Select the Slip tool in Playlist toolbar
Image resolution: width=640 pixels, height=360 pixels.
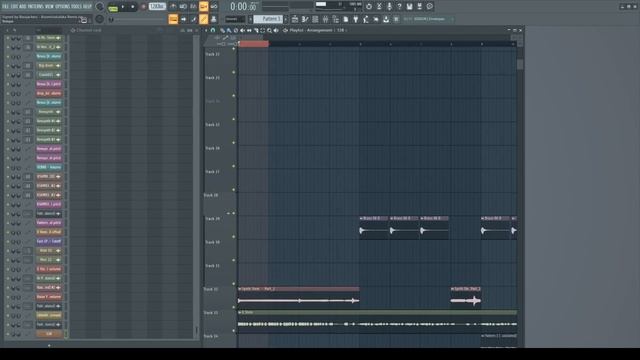(x=249, y=30)
